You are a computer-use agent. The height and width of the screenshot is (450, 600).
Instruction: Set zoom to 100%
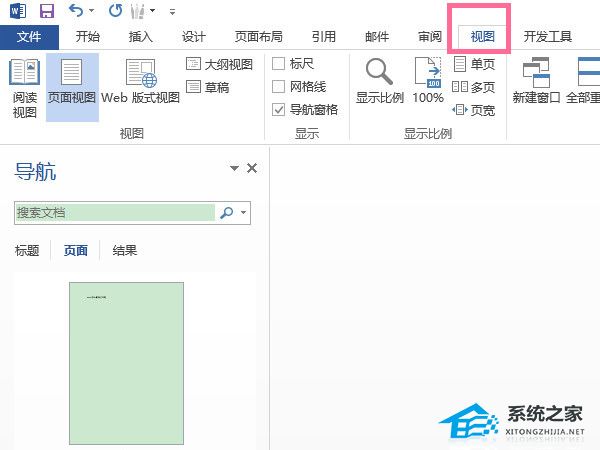click(428, 81)
